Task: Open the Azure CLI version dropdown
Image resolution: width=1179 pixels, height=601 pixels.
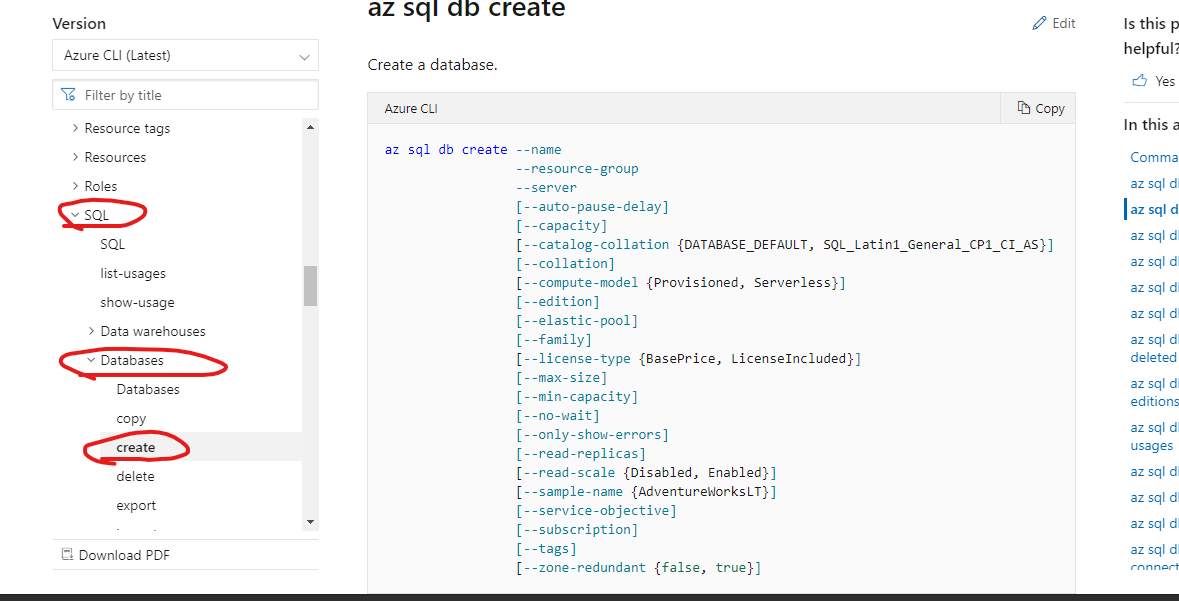Action: 186,56
